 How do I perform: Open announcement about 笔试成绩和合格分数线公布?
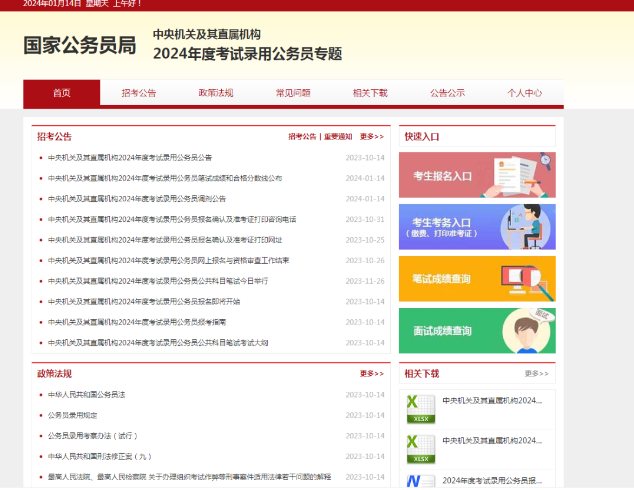165,178
